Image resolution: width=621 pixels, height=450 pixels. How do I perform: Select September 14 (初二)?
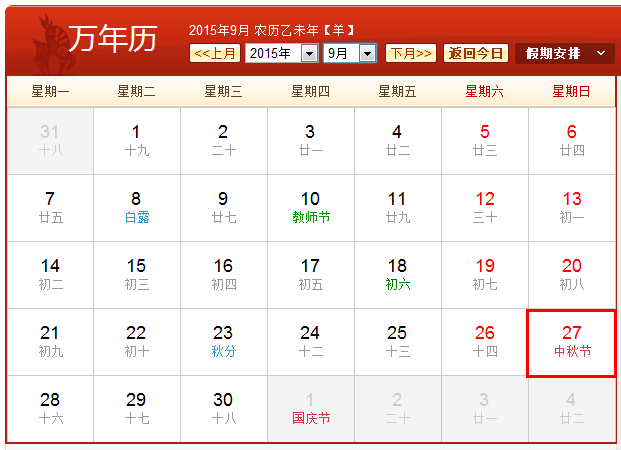coord(50,275)
